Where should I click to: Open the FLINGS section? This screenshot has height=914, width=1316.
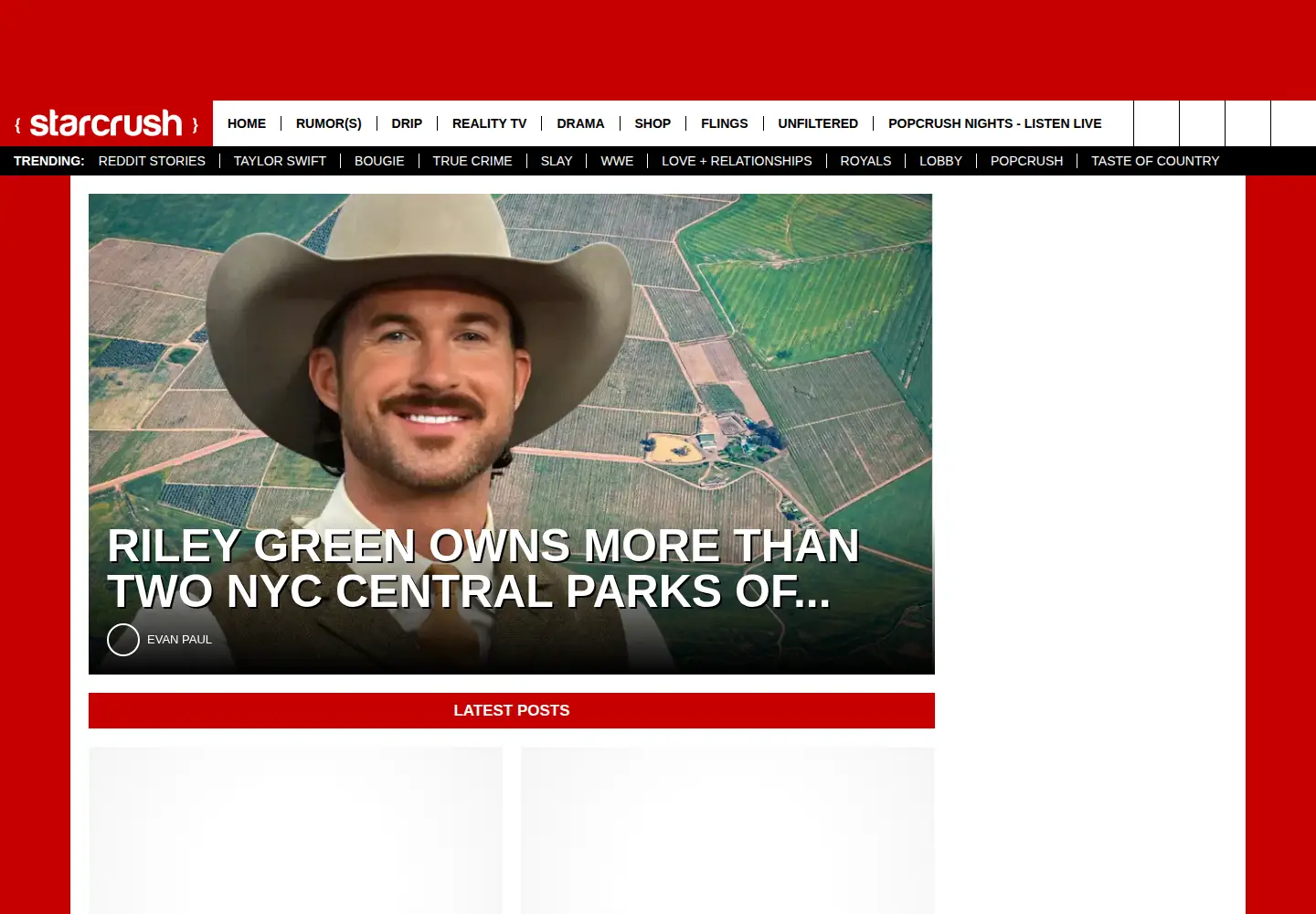[724, 123]
